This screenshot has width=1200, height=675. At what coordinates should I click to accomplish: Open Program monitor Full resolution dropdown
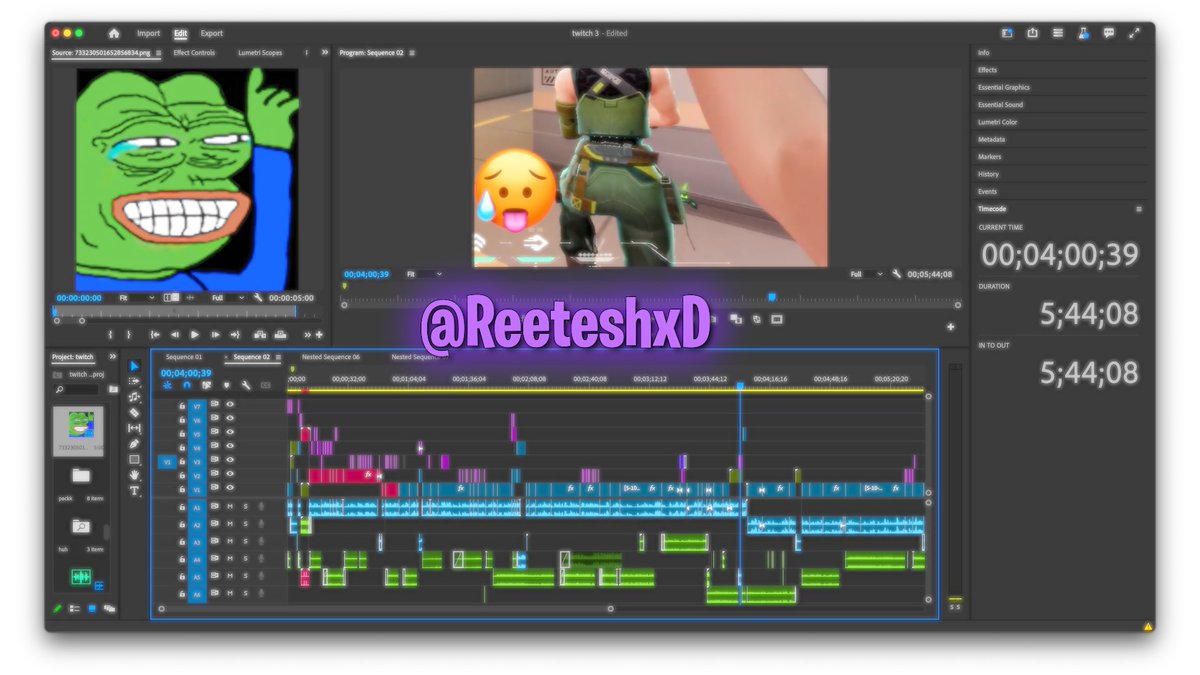point(866,274)
